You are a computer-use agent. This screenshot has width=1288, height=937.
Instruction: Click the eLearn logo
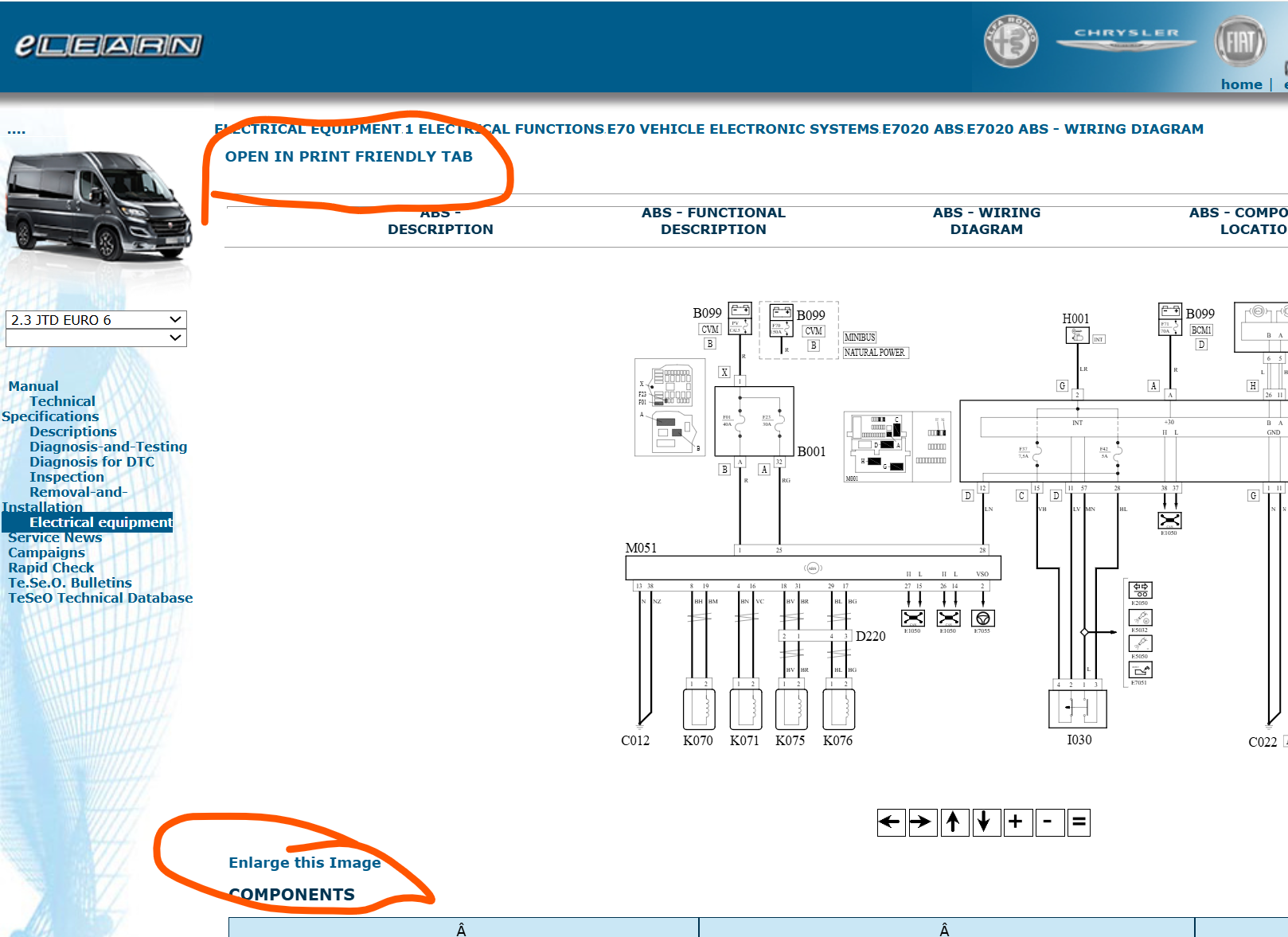click(108, 45)
